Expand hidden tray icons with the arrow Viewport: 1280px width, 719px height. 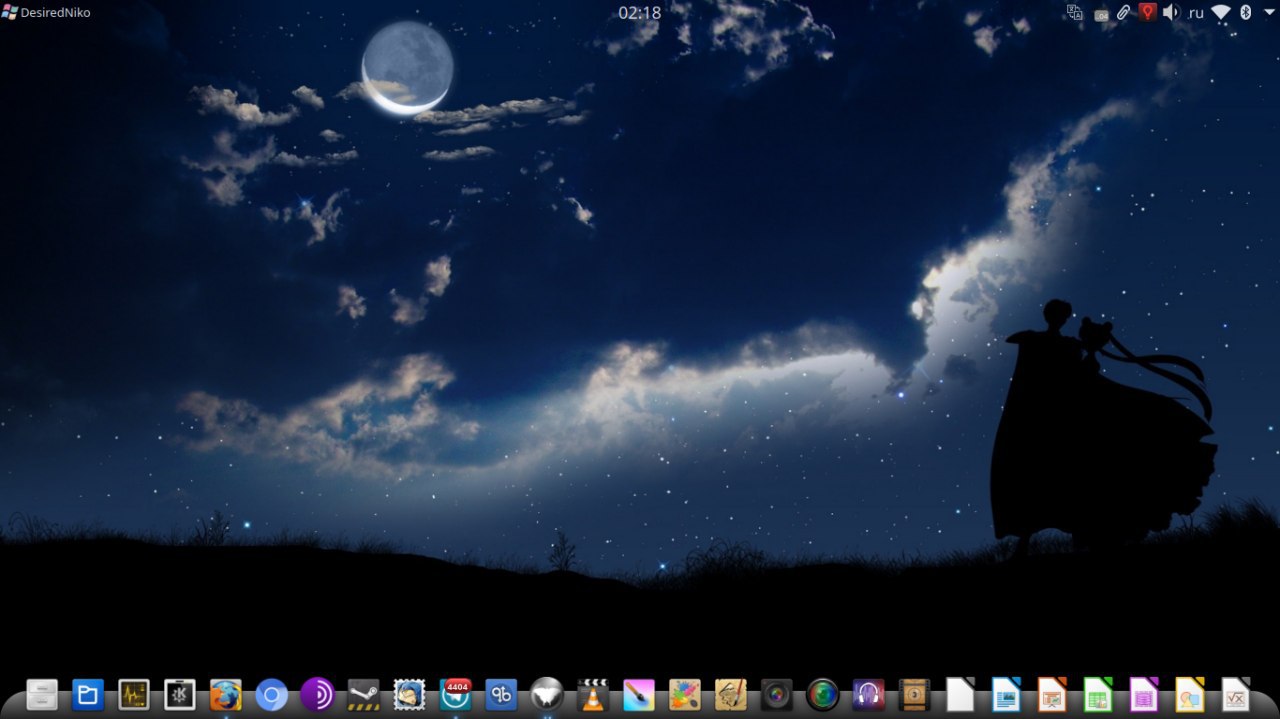(x=1268, y=12)
